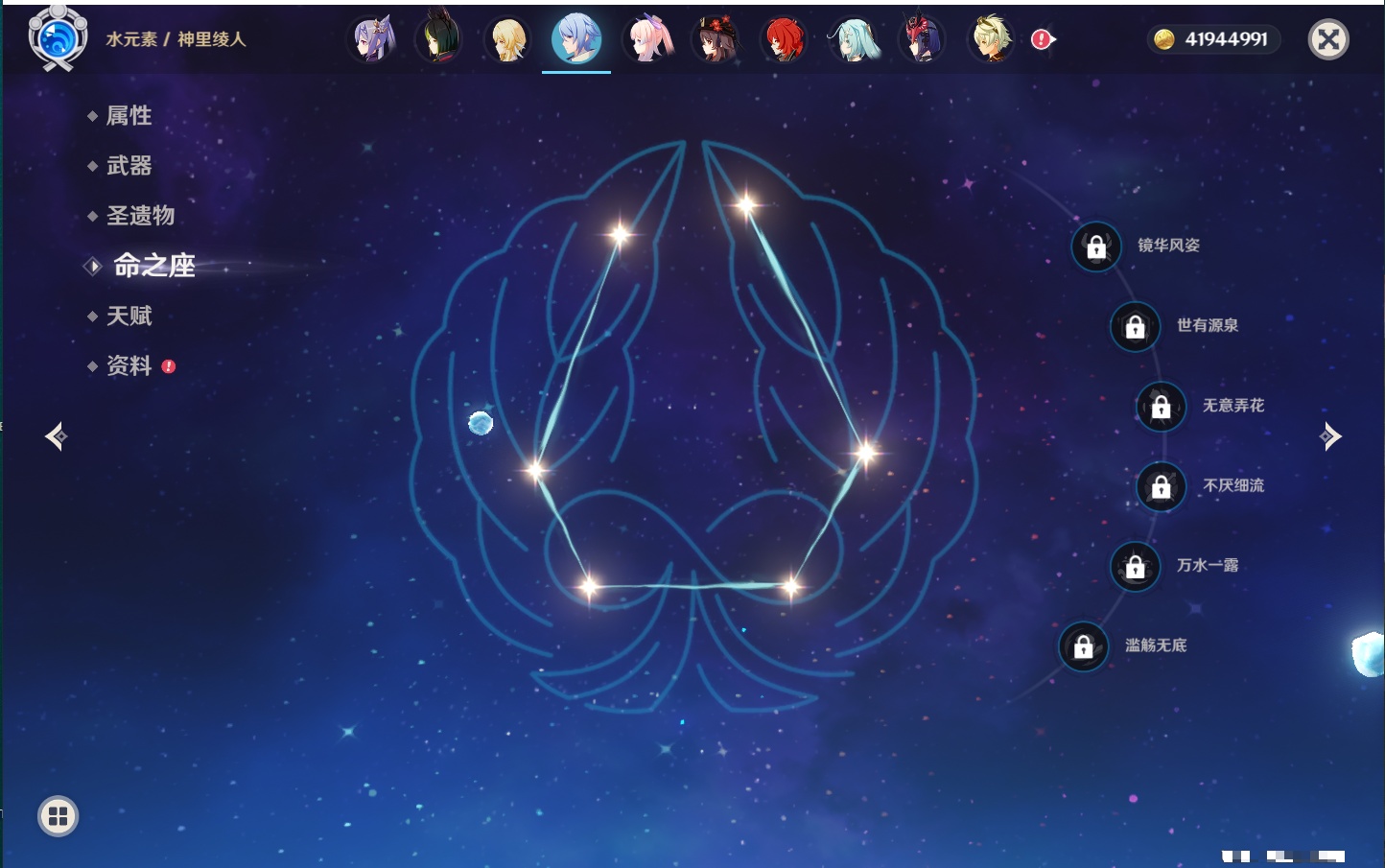
Task: Go to next character with right arrow
Action: coord(1330,436)
